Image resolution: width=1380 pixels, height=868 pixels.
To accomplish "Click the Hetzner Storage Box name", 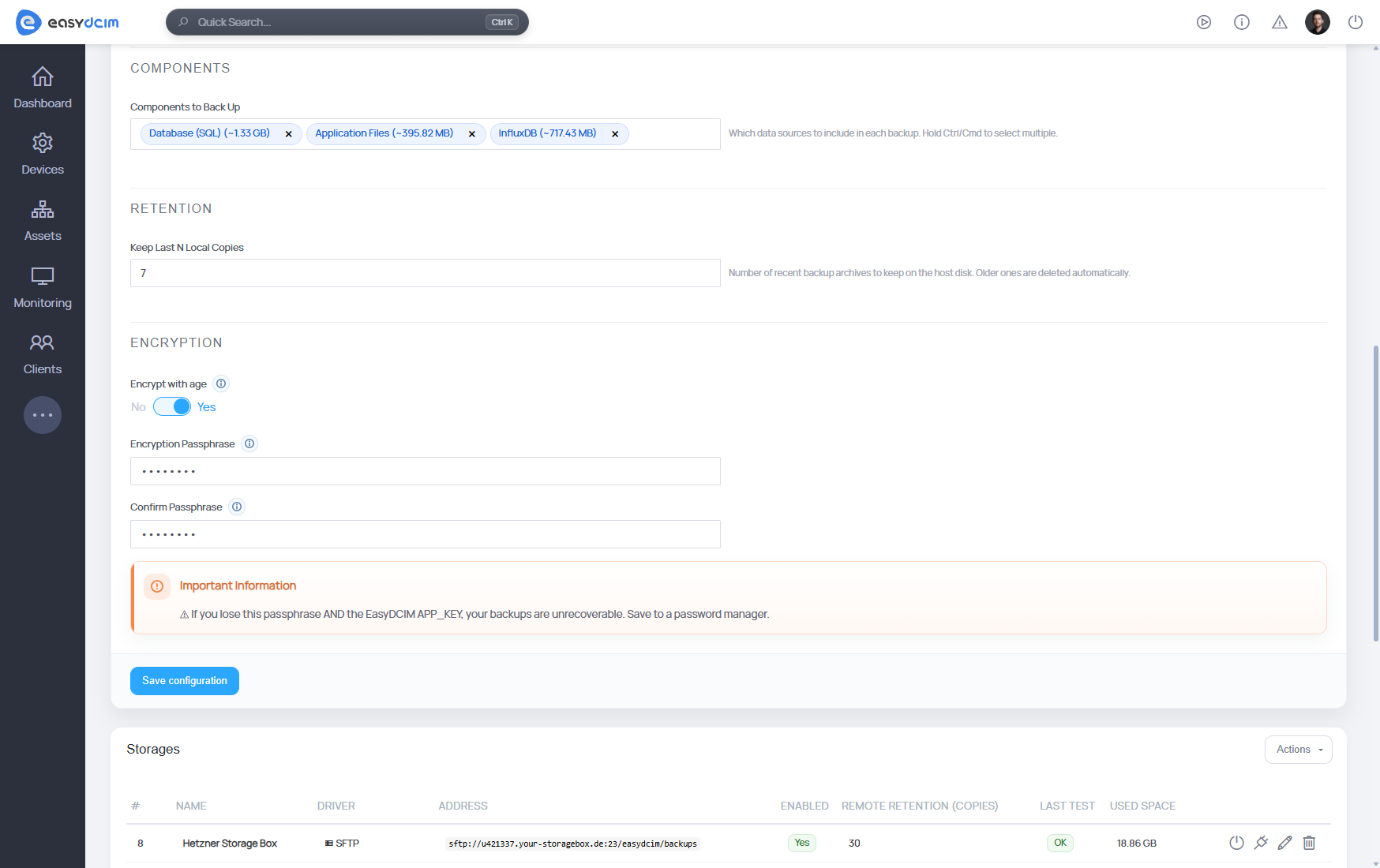I will pyautogui.click(x=230, y=844).
